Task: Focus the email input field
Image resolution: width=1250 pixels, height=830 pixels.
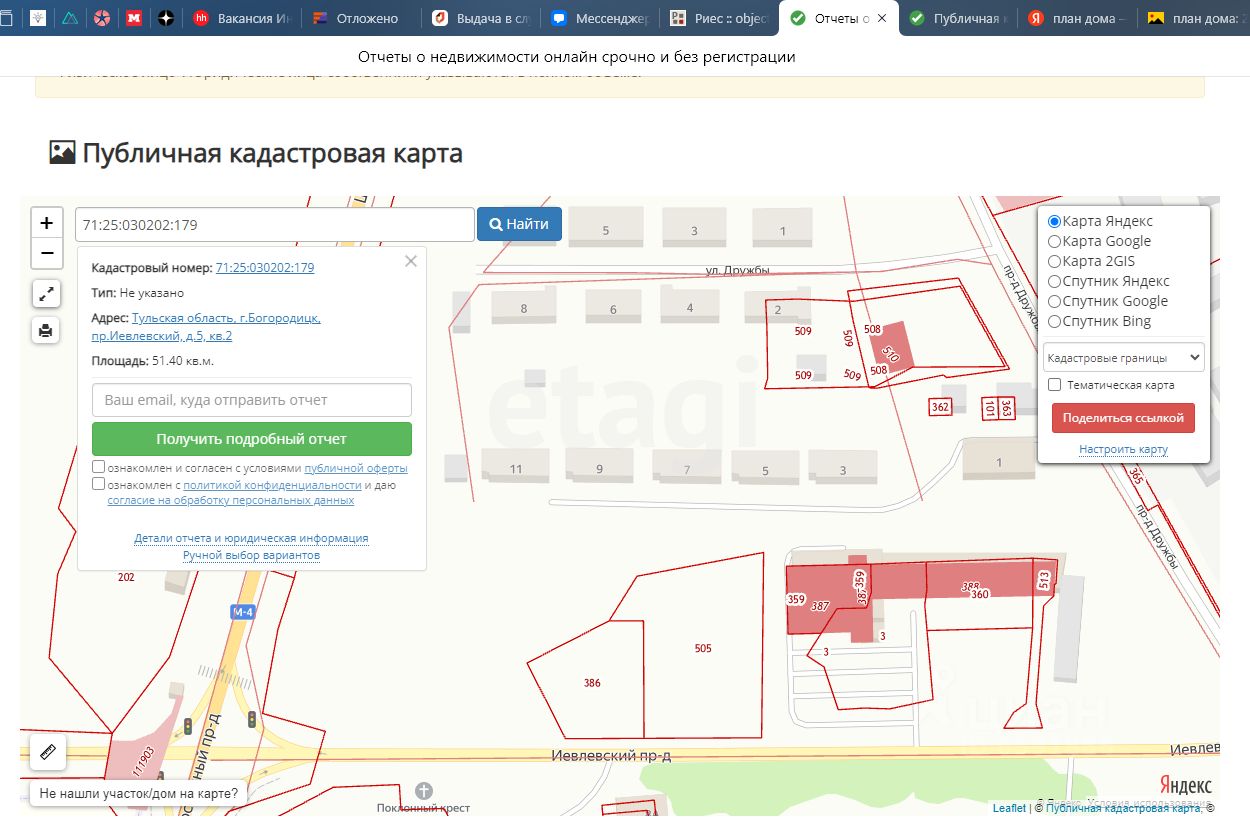Action: click(252, 400)
